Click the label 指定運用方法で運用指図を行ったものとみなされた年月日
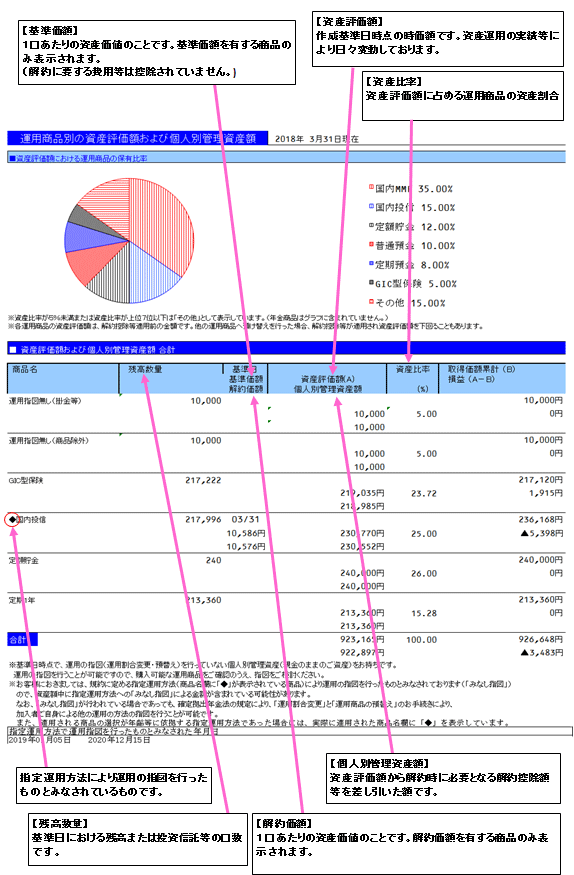Viewport: 574px width, 875px height. tap(113, 731)
